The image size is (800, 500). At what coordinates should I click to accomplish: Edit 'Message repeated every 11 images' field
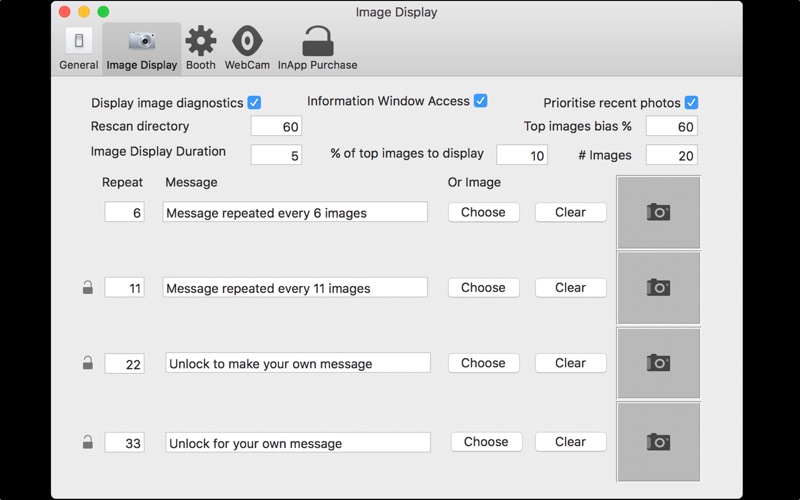[x=295, y=287]
